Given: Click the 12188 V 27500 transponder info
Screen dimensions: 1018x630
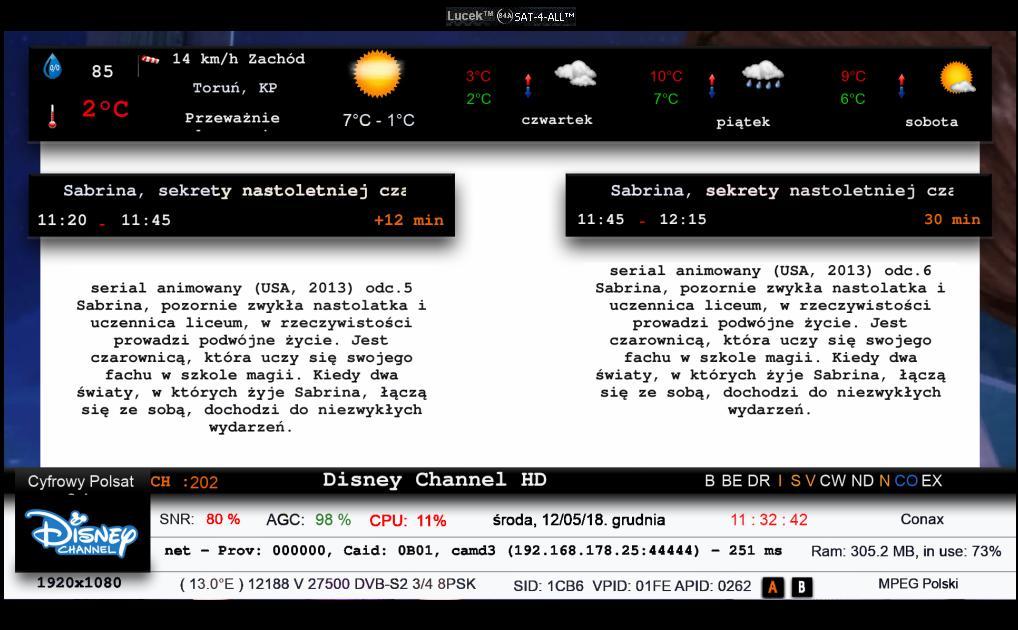Looking at the screenshot, I should (x=328, y=585).
